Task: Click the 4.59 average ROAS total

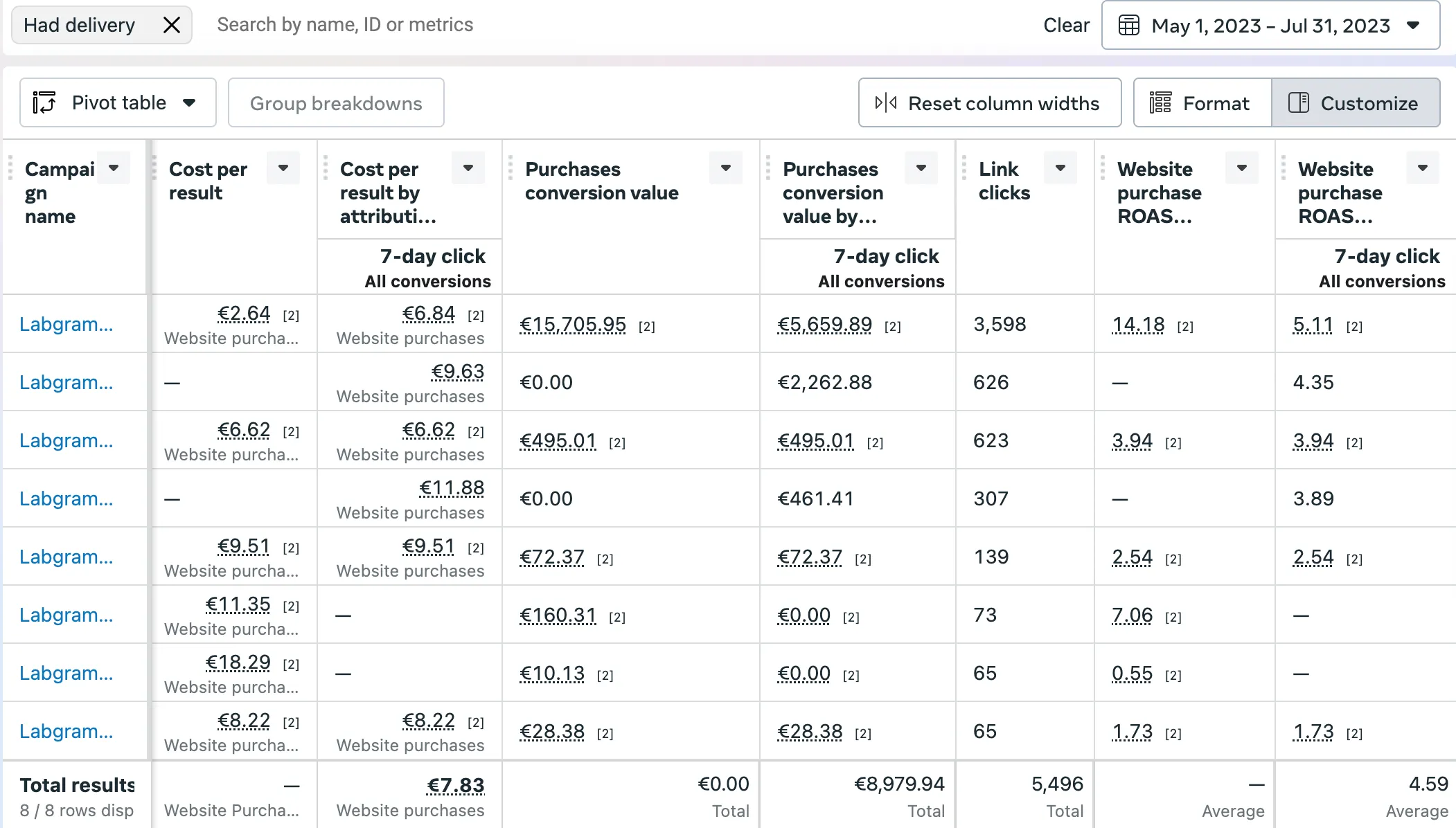Action: [x=1428, y=784]
